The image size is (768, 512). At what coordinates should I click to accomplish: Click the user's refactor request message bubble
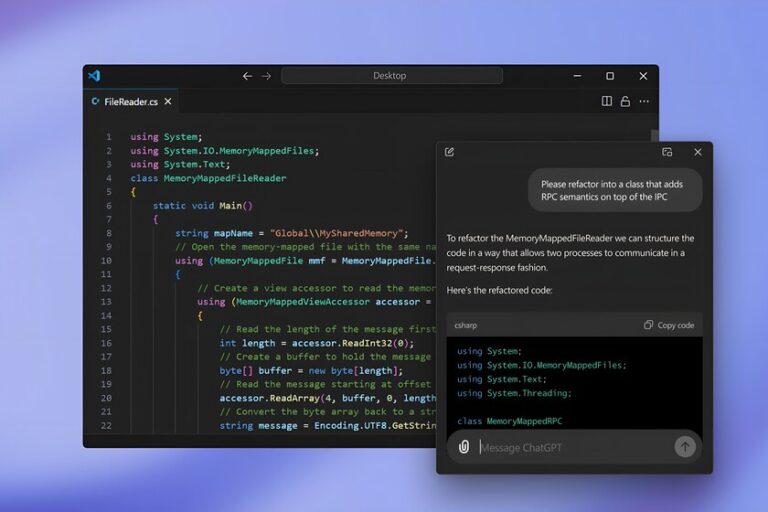[614, 191]
